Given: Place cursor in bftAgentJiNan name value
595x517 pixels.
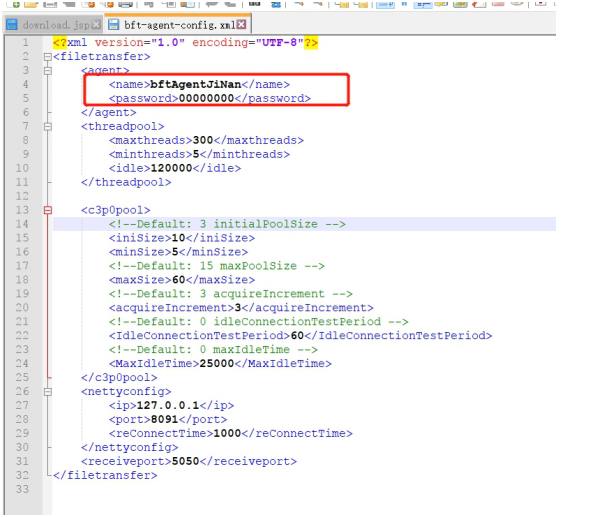Looking at the screenshot, I should point(195,84).
